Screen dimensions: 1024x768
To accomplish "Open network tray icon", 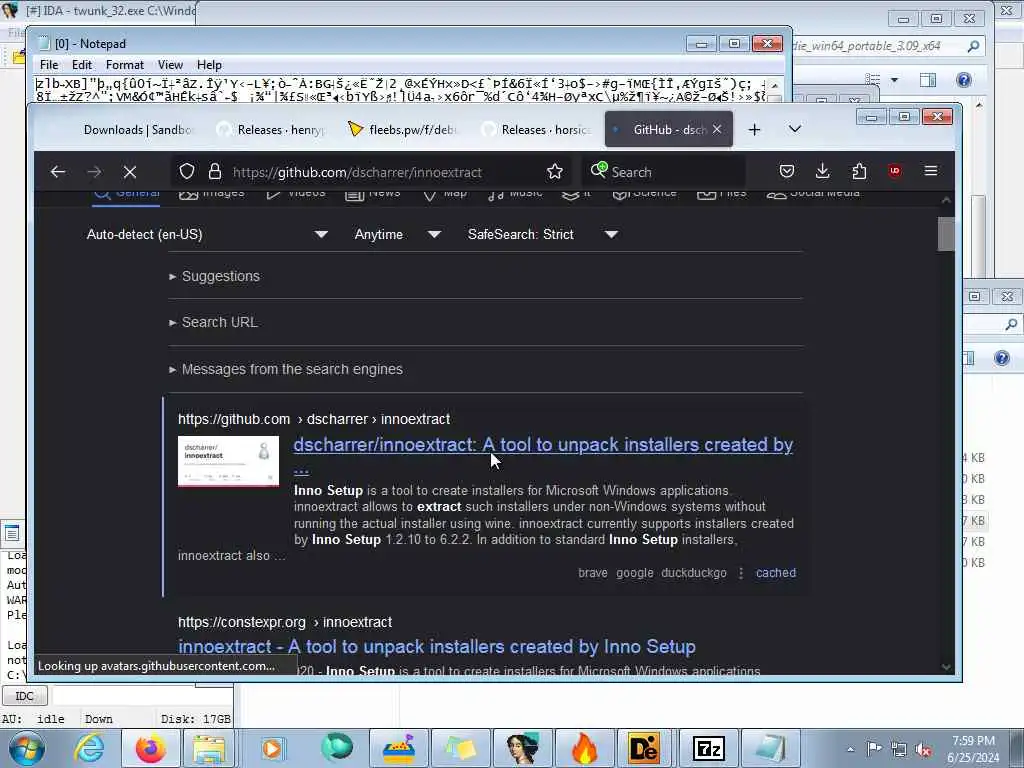I will point(899,749).
